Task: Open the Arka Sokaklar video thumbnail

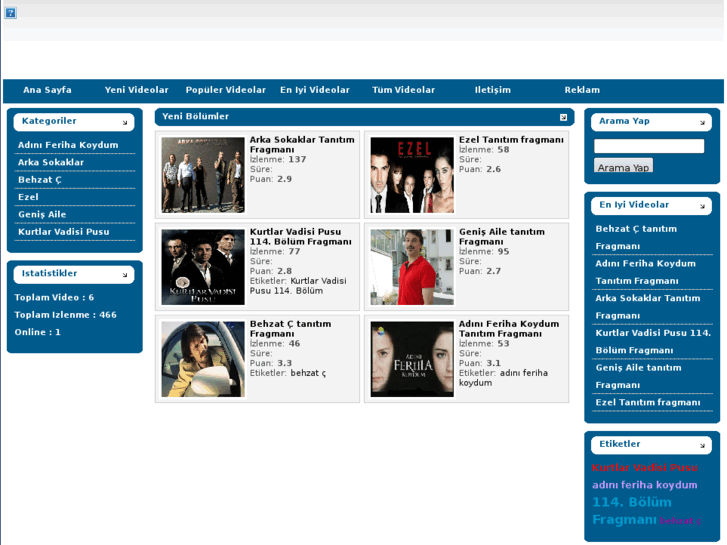Action: [x=203, y=175]
